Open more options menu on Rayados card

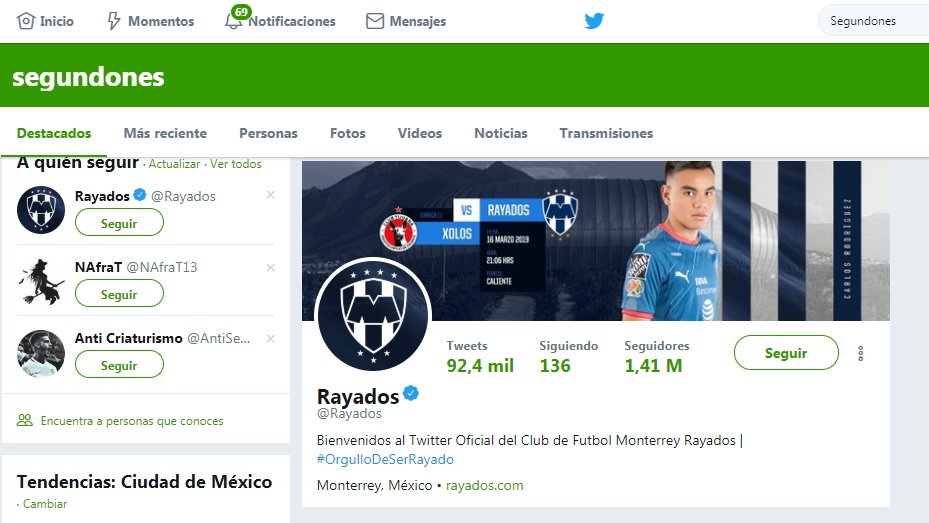point(860,353)
